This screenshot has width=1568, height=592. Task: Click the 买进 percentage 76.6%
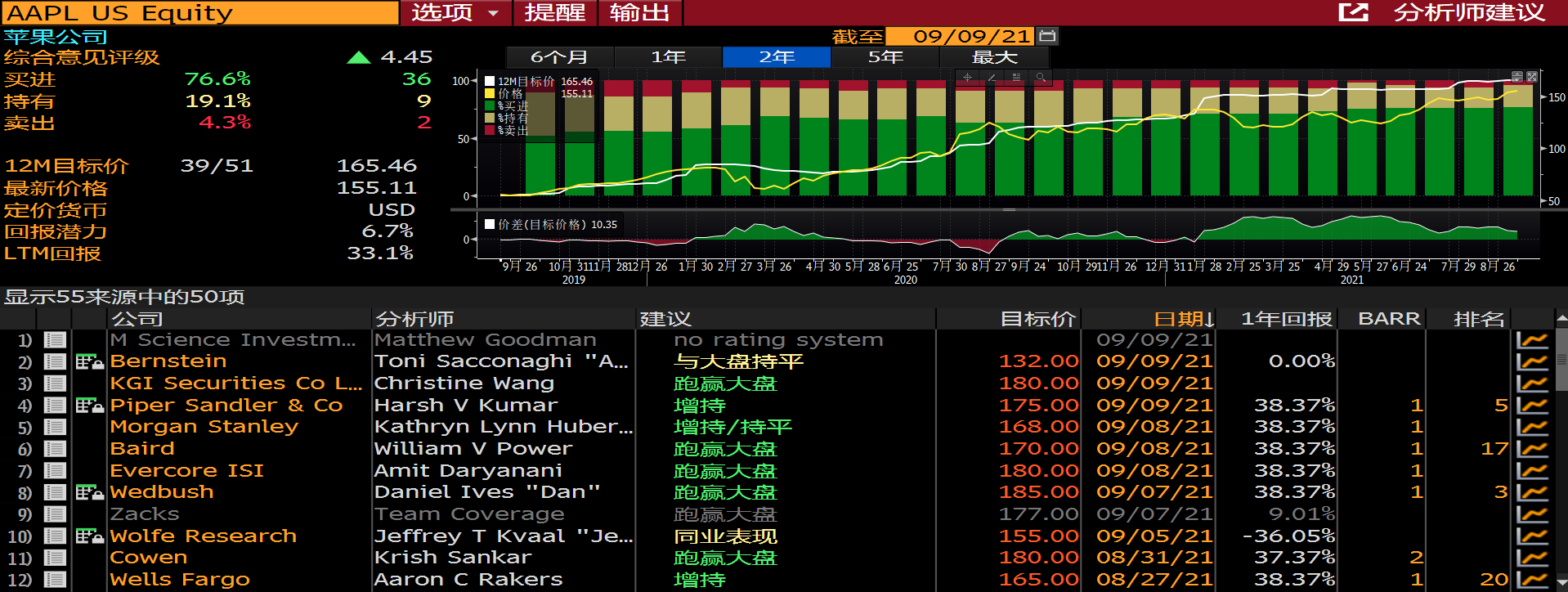click(217, 79)
